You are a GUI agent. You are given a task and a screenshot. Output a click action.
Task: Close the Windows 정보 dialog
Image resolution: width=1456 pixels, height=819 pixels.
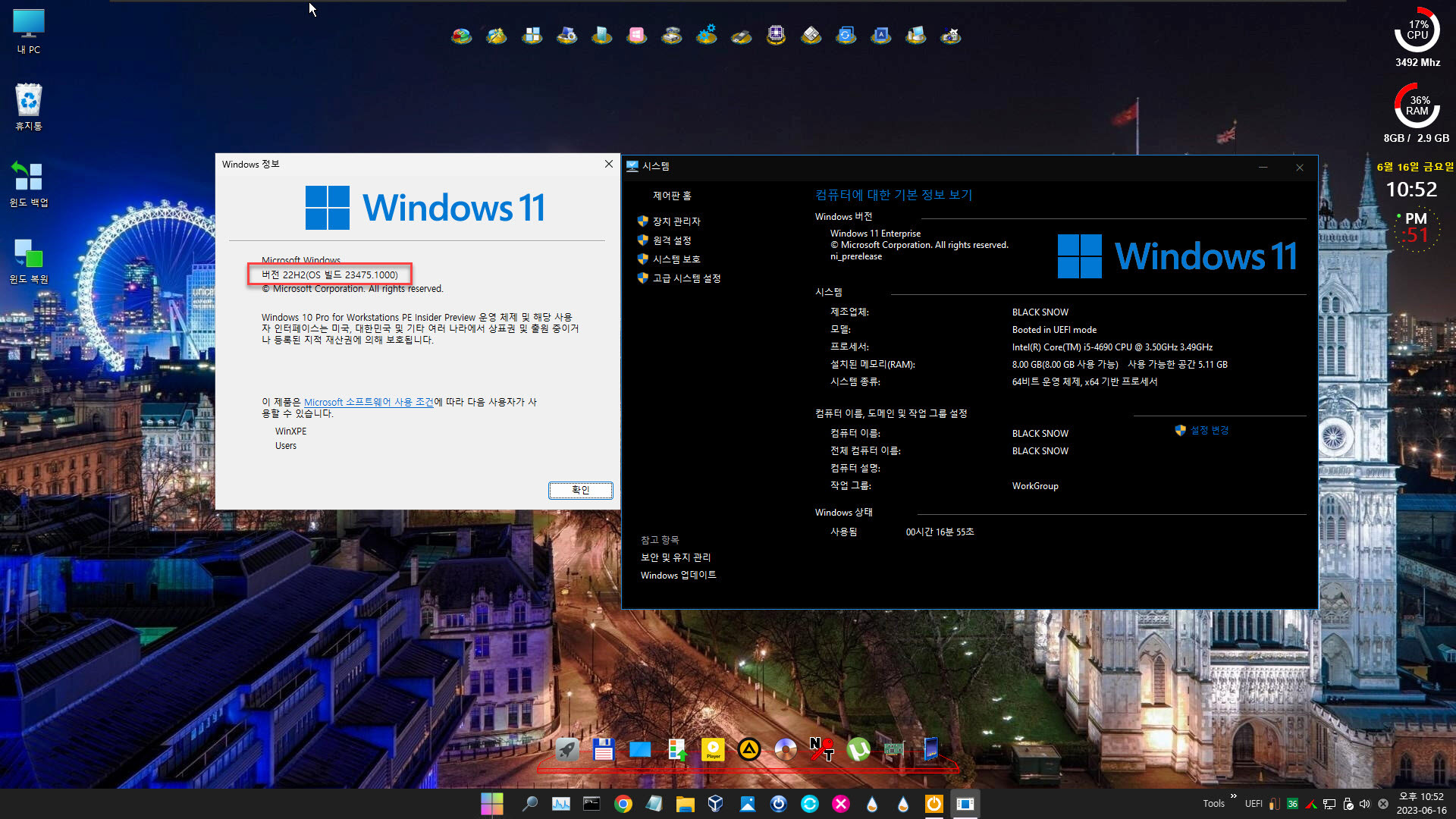pyautogui.click(x=608, y=164)
